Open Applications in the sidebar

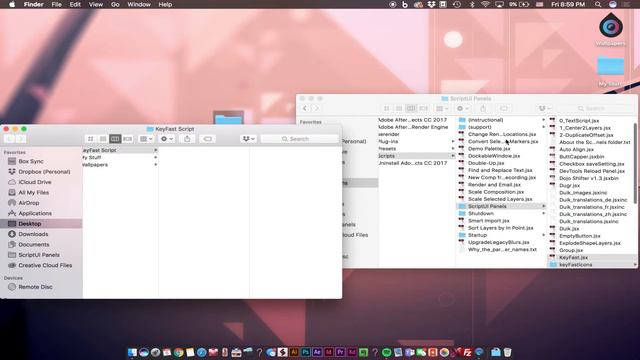(35, 213)
